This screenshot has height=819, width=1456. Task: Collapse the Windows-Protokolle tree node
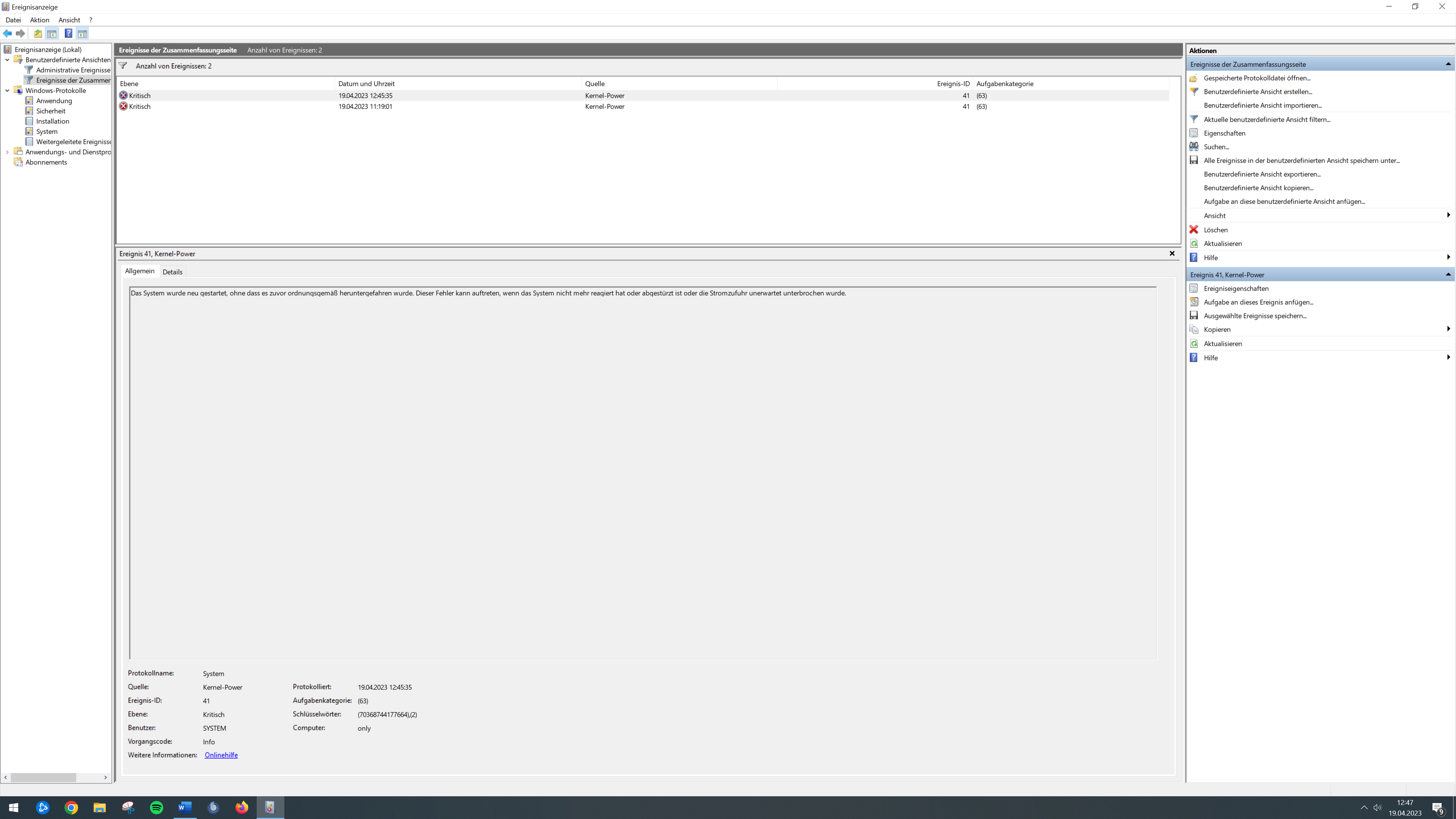pyautogui.click(x=7, y=91)
